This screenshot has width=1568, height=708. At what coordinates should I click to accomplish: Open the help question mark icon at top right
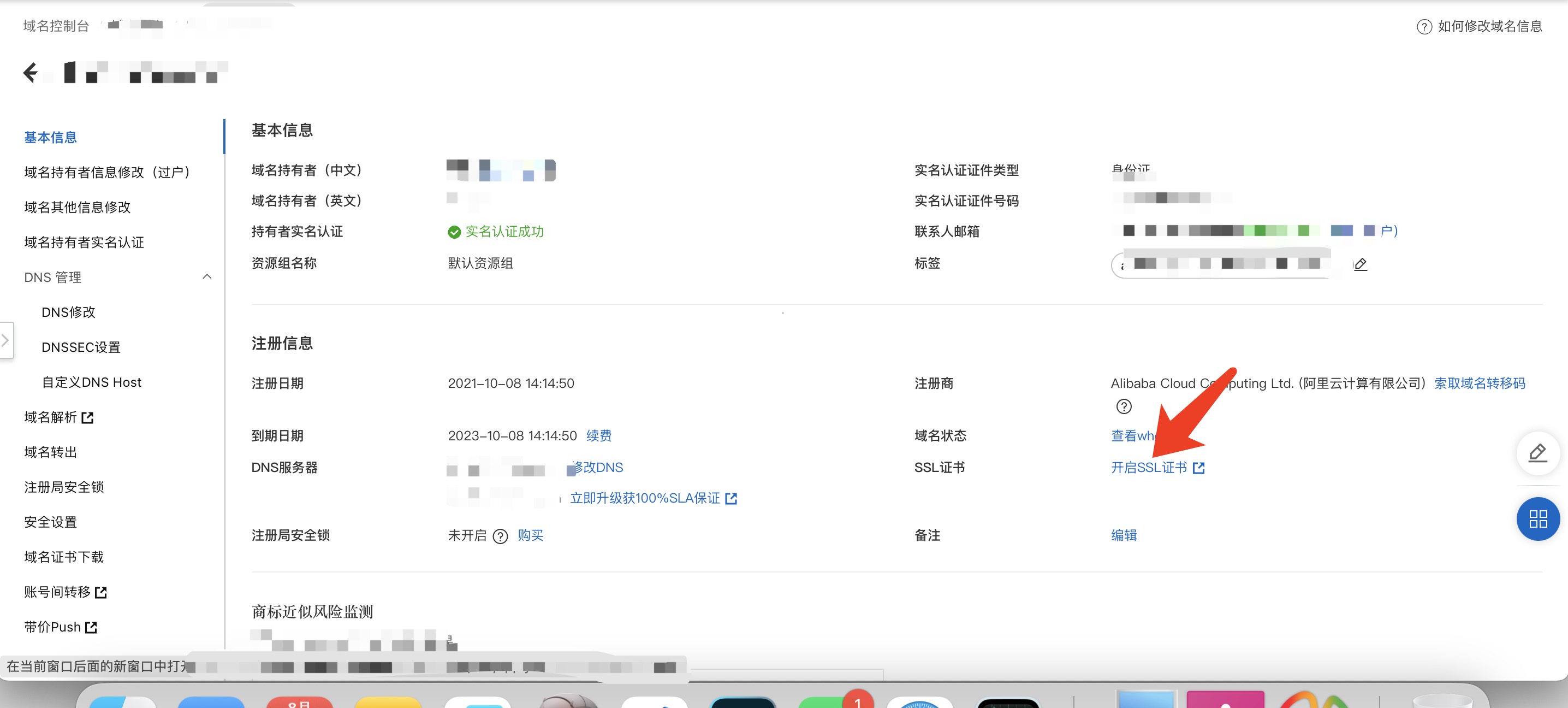coord(1424,27)
